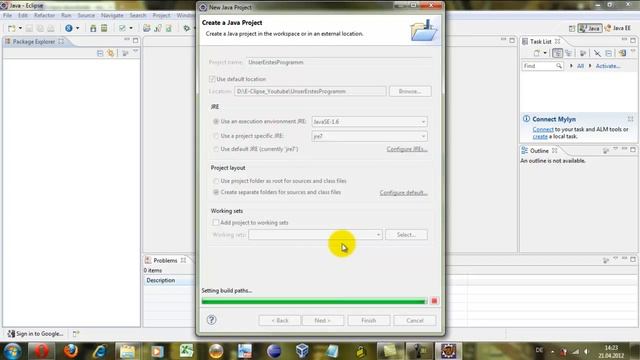The image size is (640, 360).
Task: Select the Task List tab
Action: (x=541, y=42)
